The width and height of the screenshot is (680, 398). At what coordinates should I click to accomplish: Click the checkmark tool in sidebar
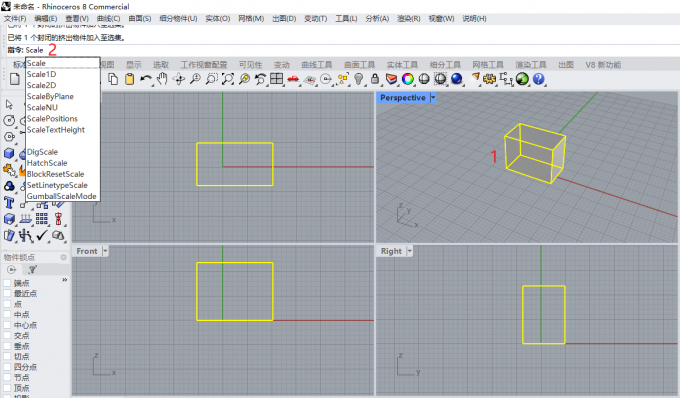point(42,235)
